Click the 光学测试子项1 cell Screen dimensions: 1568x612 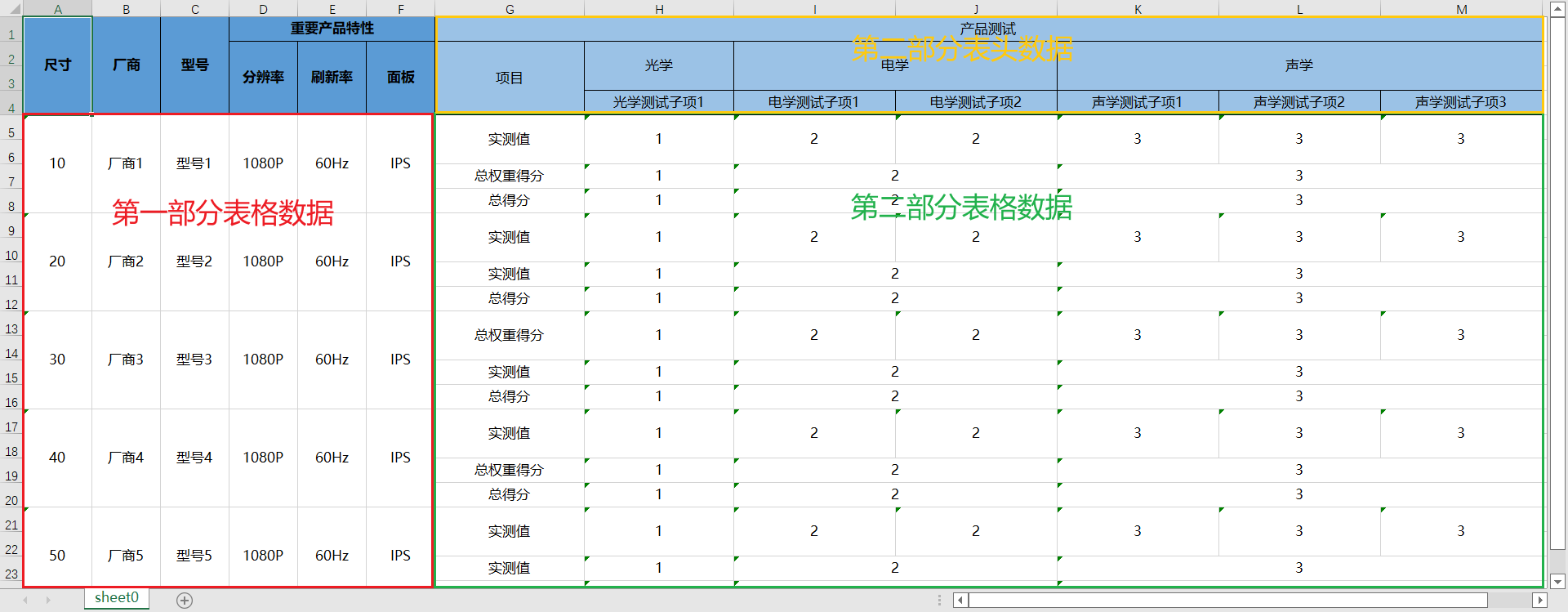tap(659, 102)
